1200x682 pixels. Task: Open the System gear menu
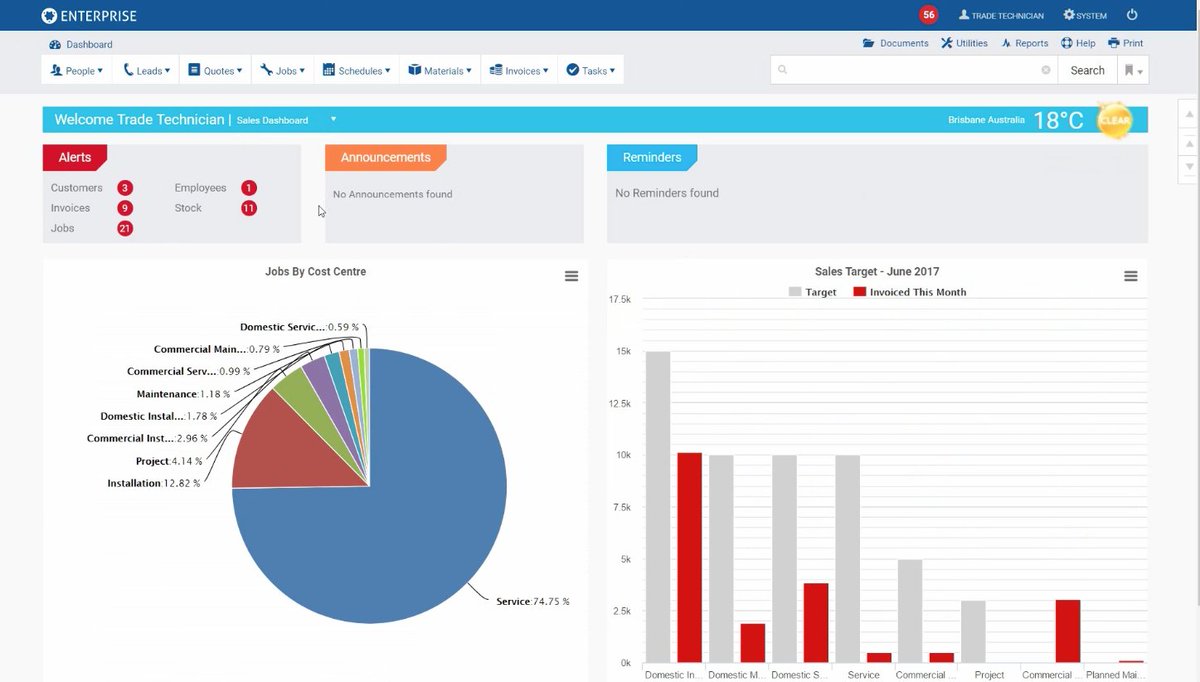click(x=1085, y=15)
